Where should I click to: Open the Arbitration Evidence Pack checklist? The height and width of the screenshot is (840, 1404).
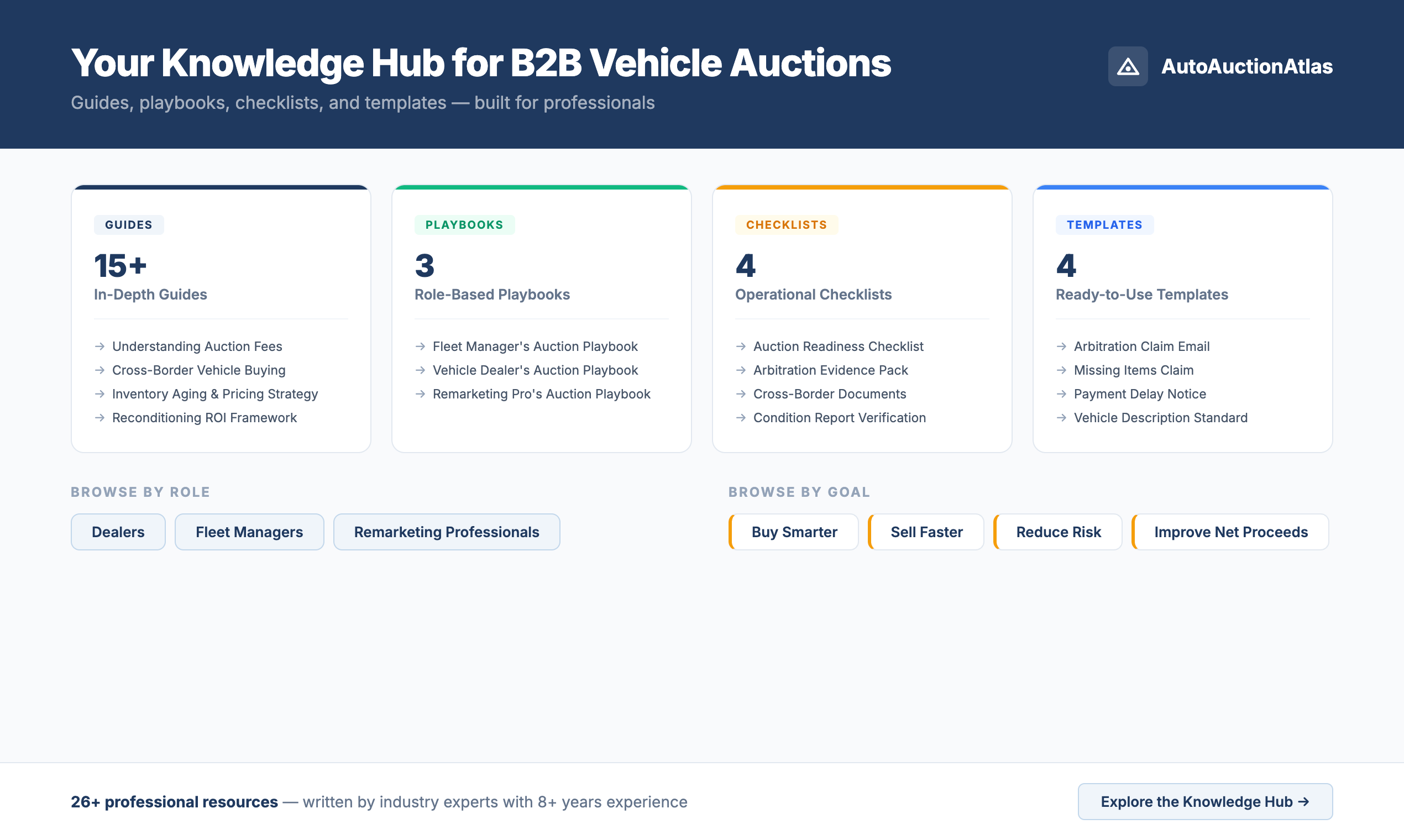[830, 370]
